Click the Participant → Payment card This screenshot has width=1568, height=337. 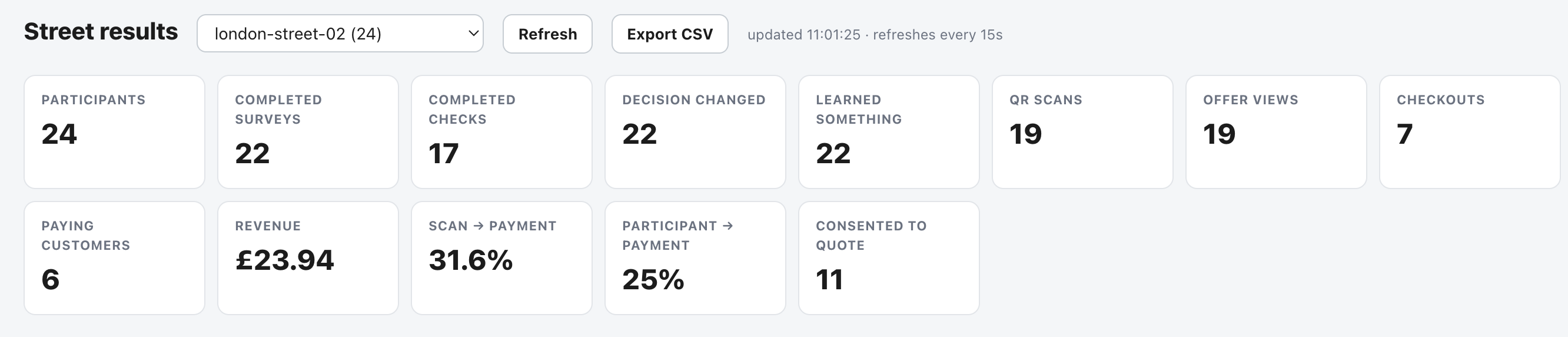(x=695, y=258)
